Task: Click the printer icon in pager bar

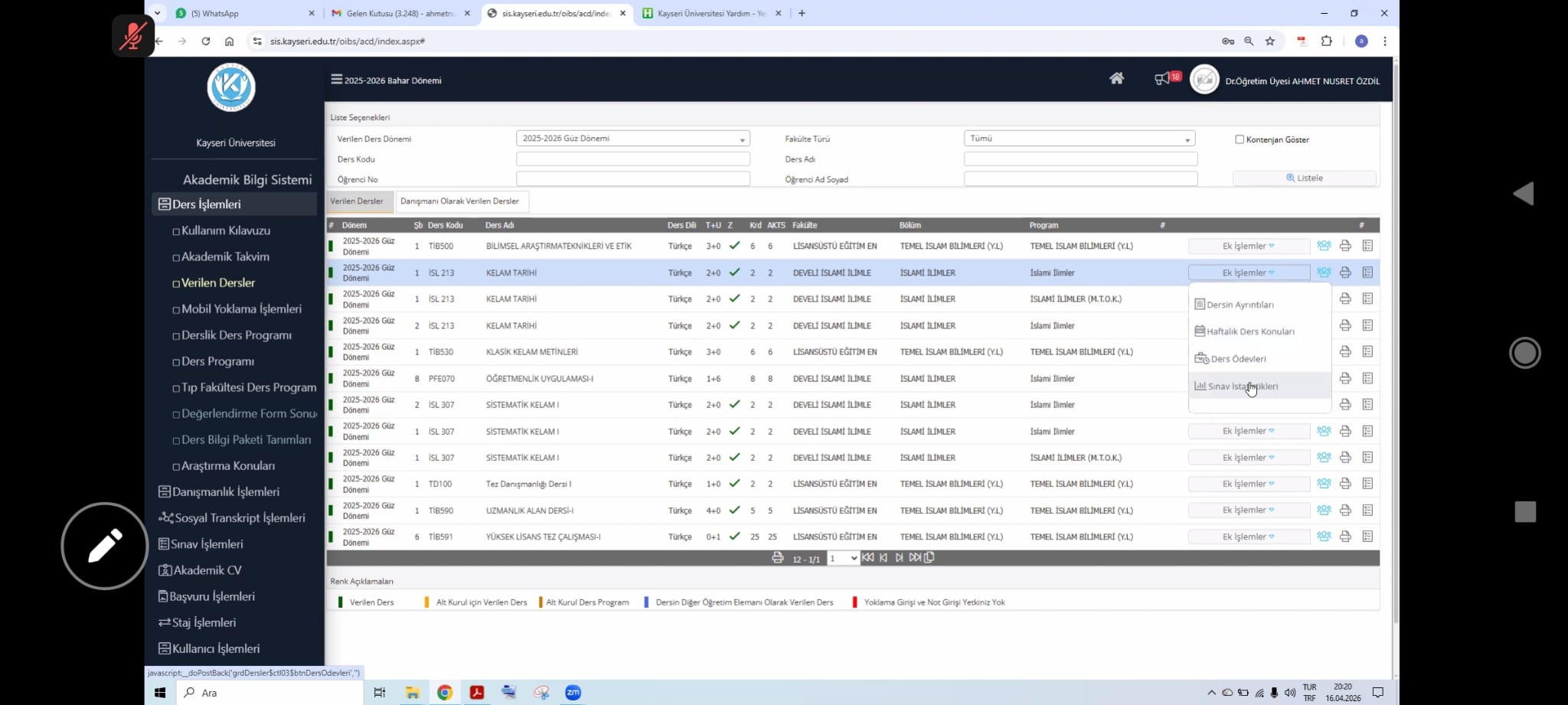Action: pos(778,558)
